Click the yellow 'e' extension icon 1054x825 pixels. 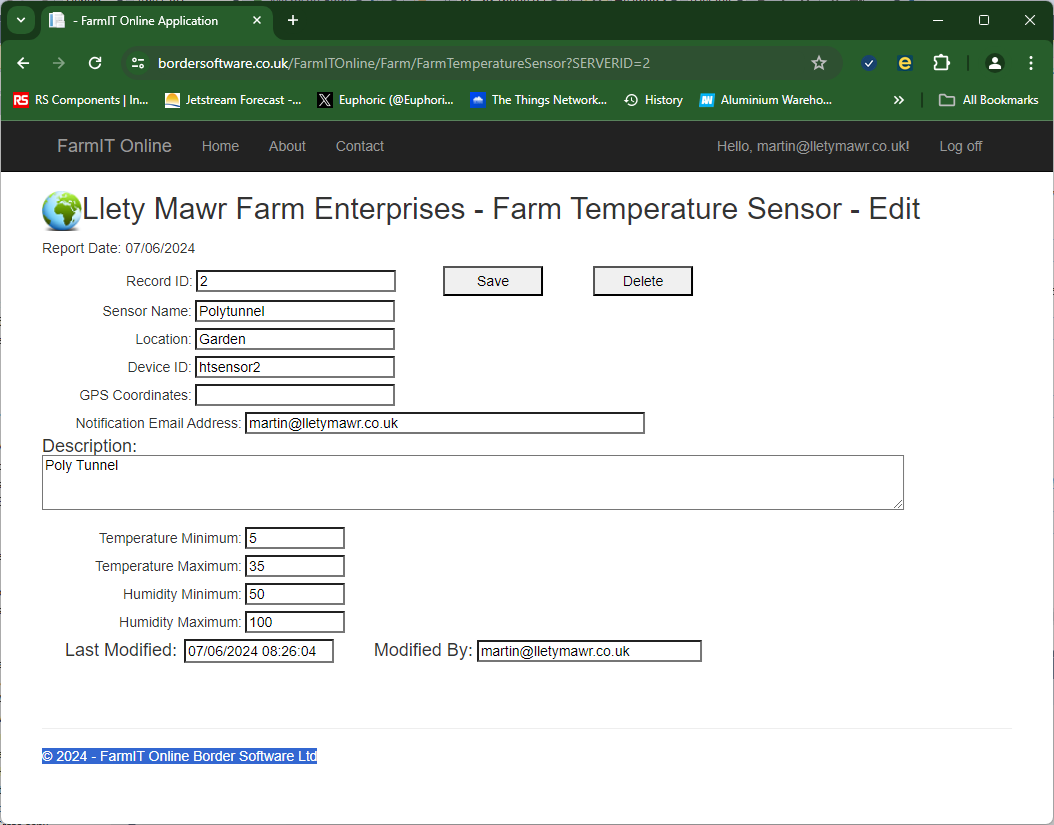pos(905,63)
